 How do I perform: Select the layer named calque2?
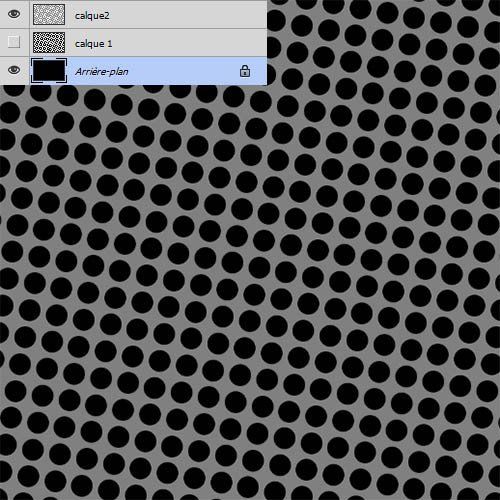92,16
